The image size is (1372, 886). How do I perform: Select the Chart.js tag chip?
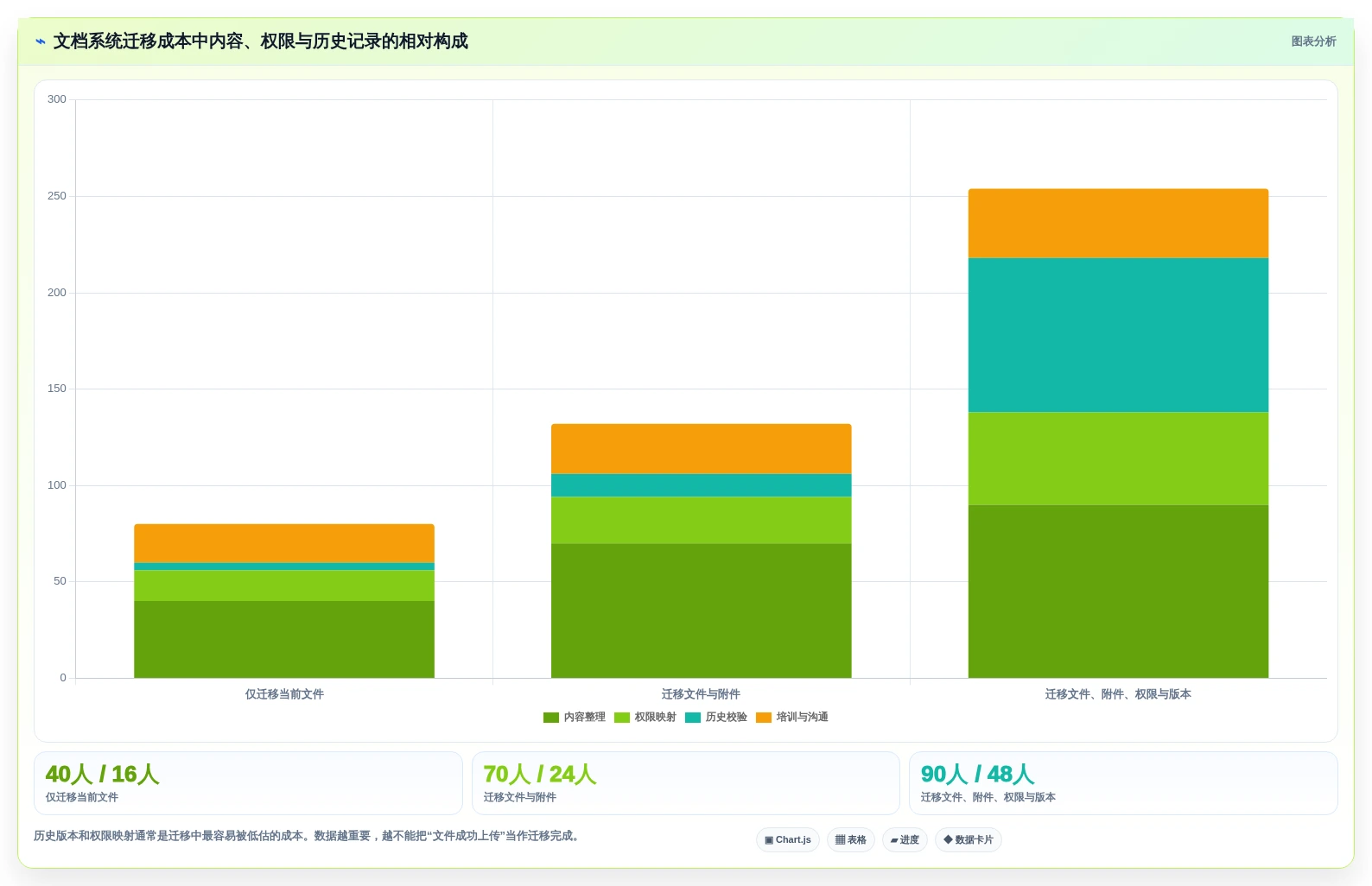point(788,840)
